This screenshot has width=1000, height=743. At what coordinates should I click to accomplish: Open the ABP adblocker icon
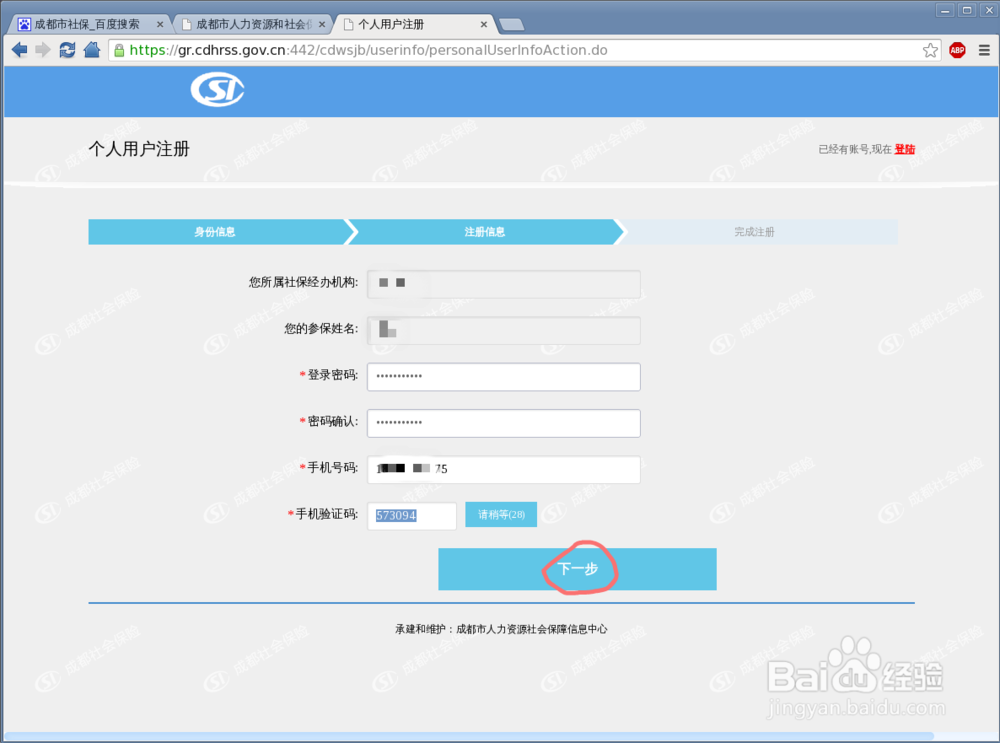pos(956,49)
